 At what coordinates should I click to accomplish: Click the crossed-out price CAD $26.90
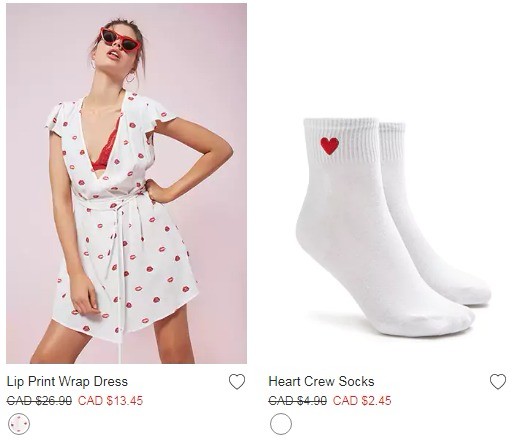click(39, 401)
